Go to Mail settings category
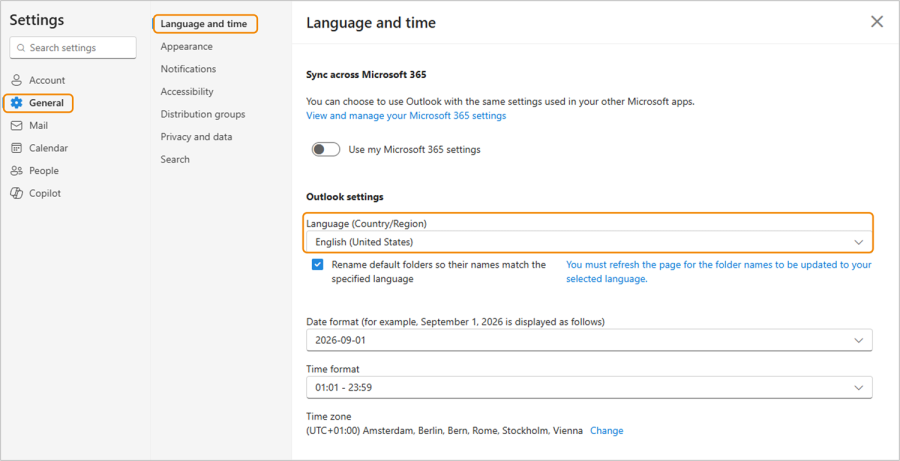 [38, 125]
